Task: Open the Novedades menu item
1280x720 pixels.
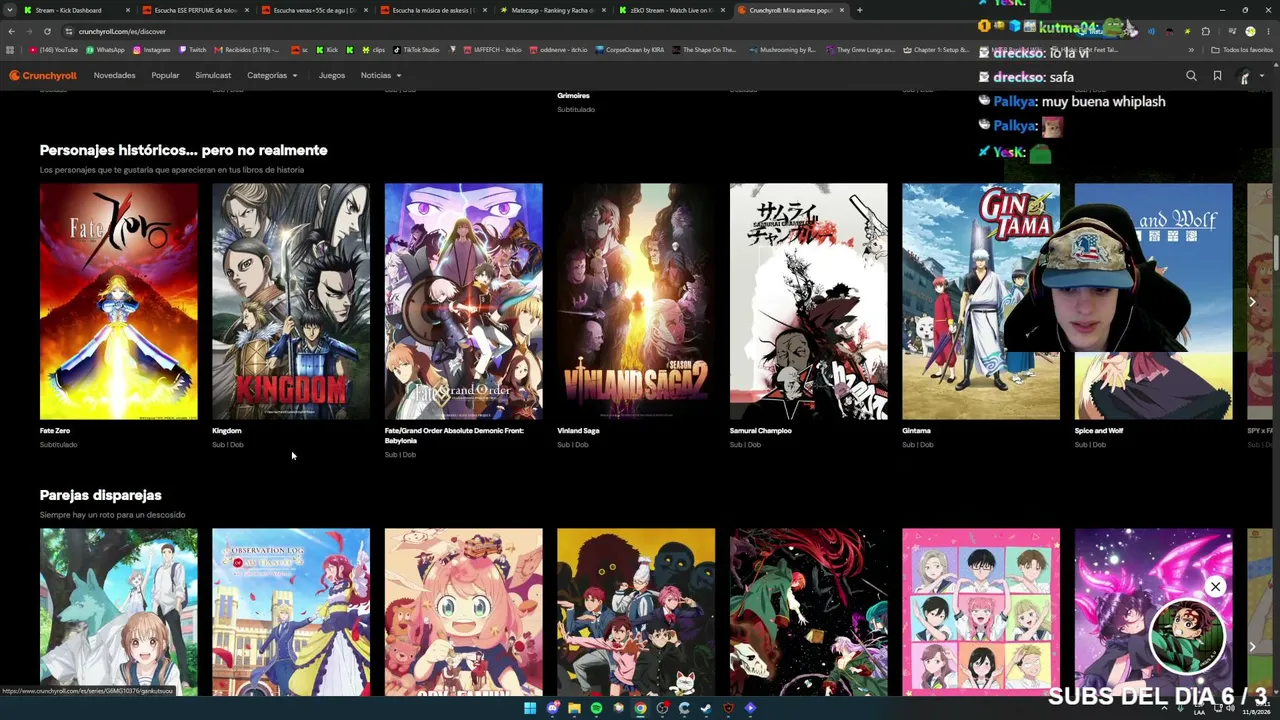Action: point(114,75)
